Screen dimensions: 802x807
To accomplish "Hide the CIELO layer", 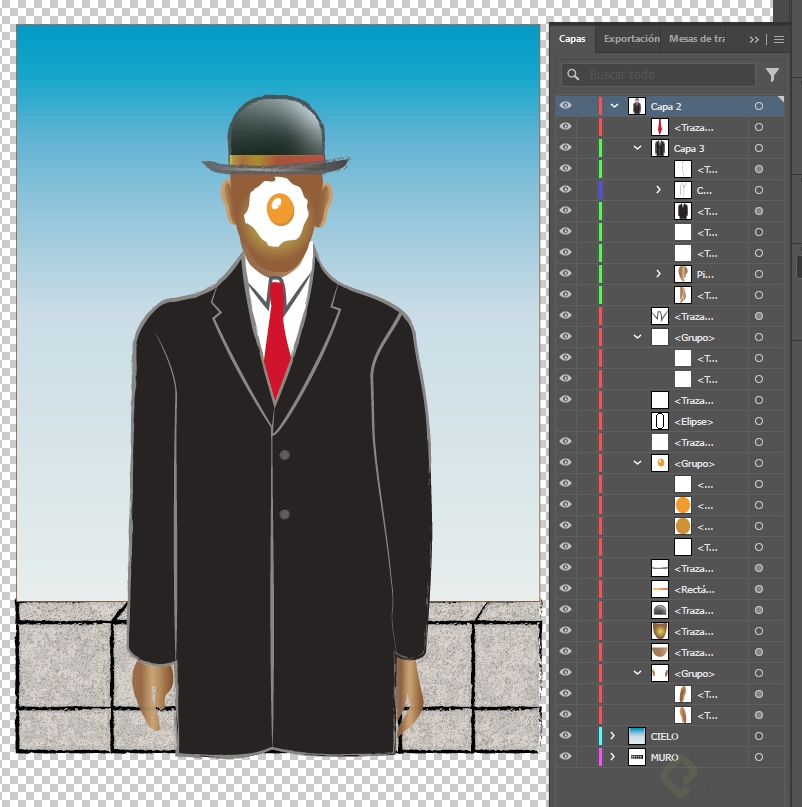I will 566,735.
